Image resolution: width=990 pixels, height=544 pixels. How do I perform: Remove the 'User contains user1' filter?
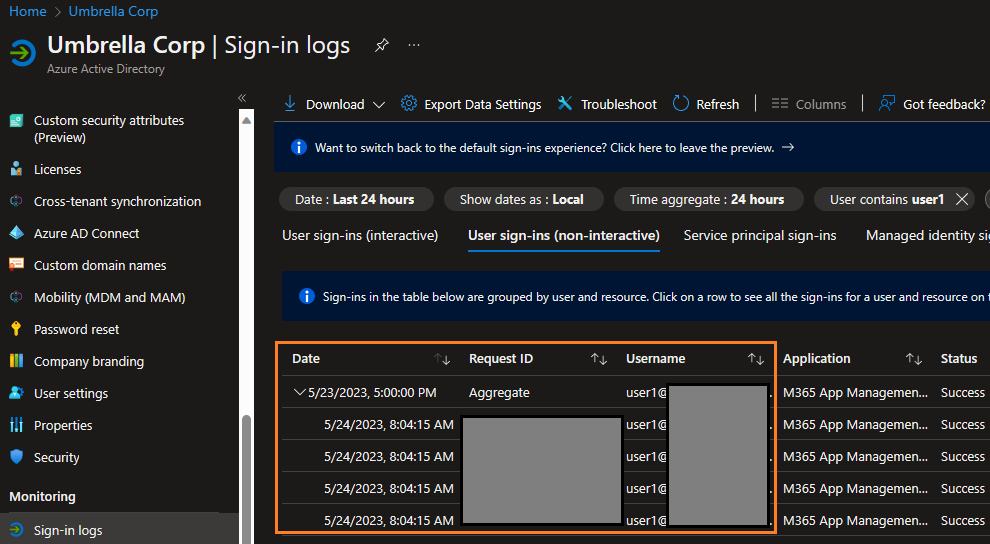pyautogui.click(x=962, y=199)
